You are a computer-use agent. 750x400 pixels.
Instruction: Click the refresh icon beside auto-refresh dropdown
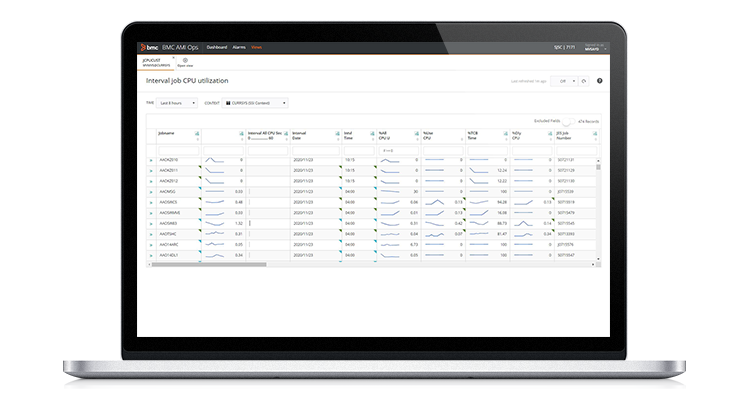pyautogui.click(x=585, y=79)
